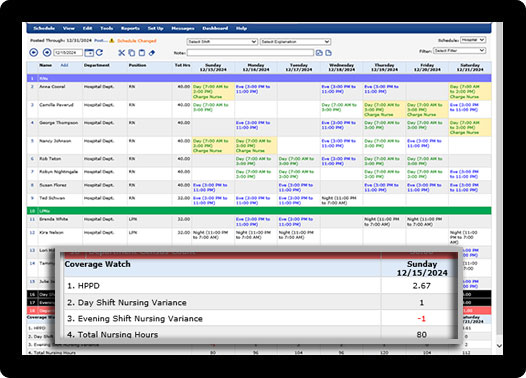Click employee name Susan Florez
Screen dimensions: 526x378
53,185
